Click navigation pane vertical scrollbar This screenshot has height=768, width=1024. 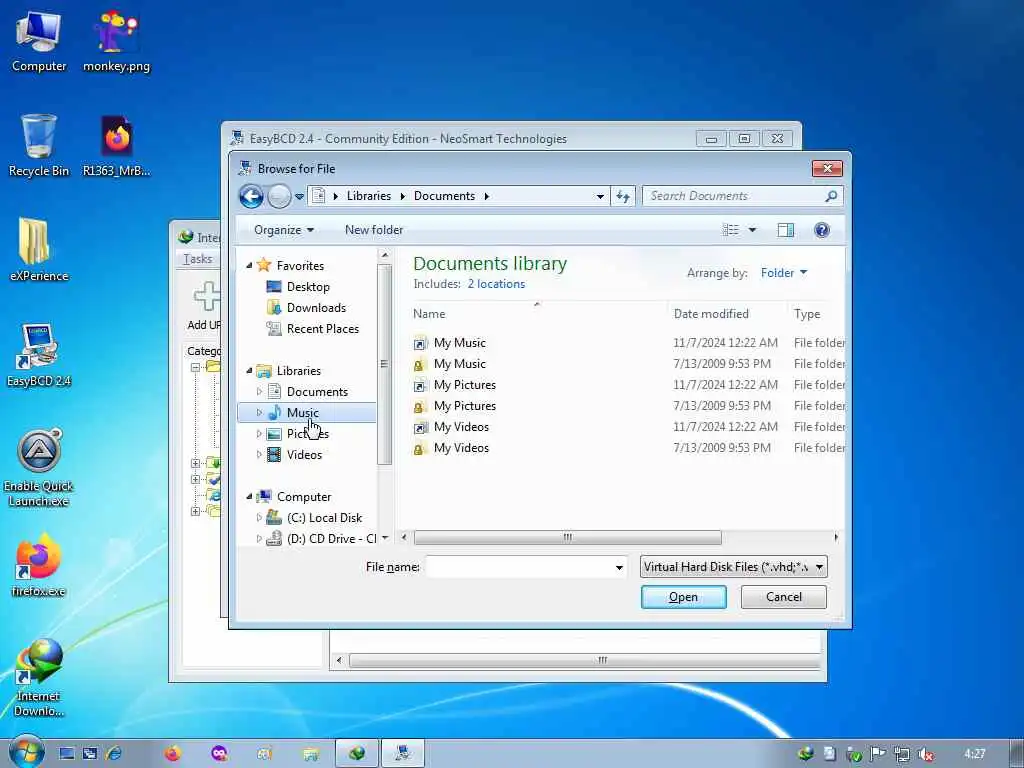(385, 364)
